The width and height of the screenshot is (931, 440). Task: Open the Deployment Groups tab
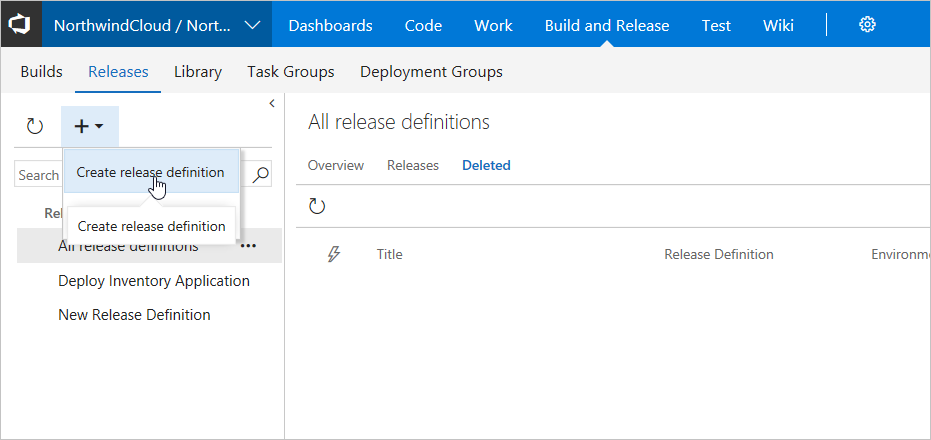432,72
